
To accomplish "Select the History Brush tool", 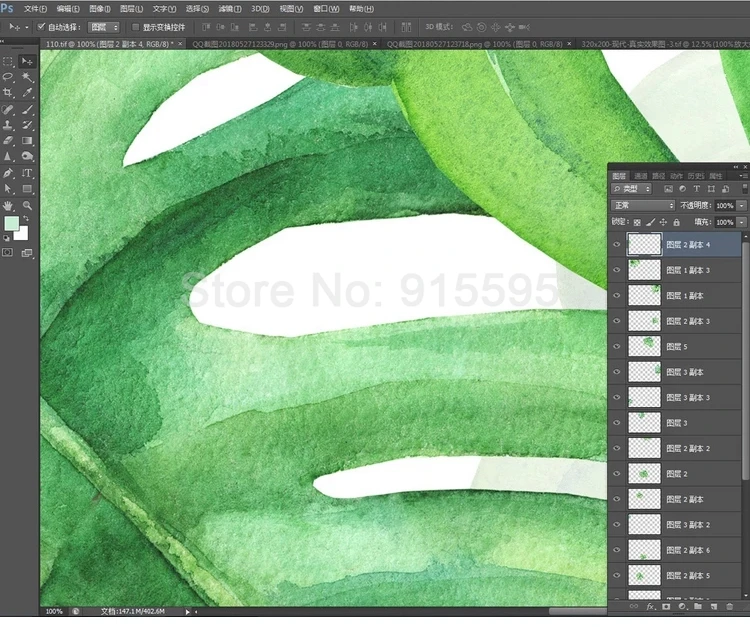I will coord(27,125).
